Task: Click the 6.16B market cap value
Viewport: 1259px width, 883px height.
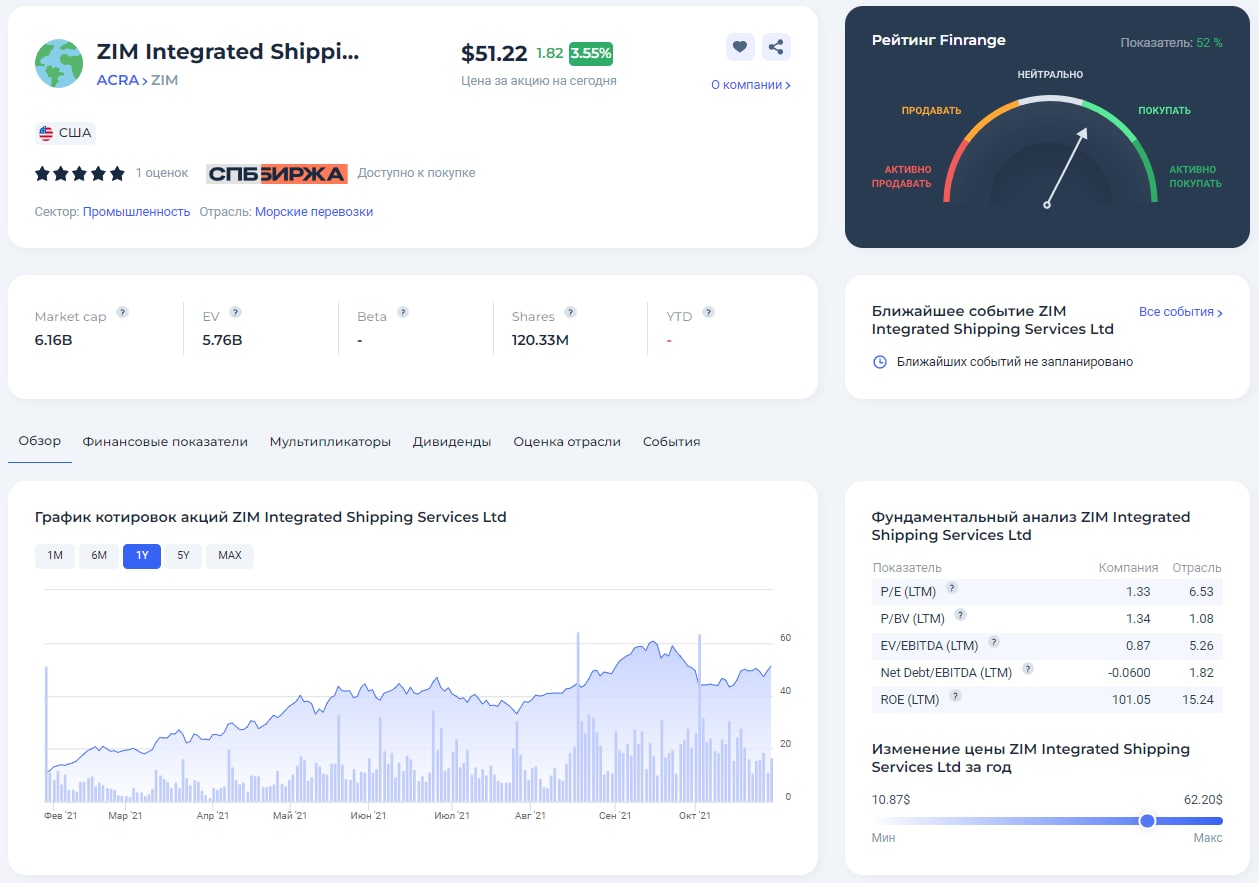Action: [53, 340]
